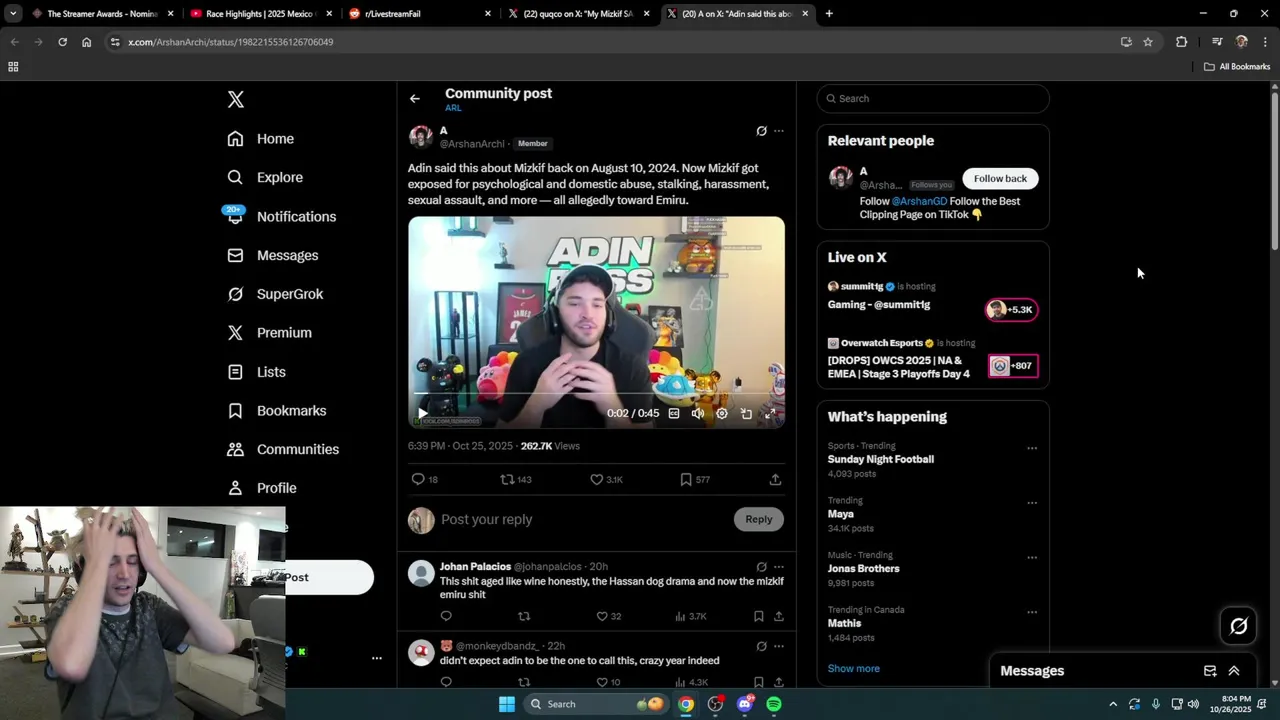Open floating Grok button
Image resolution: width=1280 pixels, height=720 pixels.
(1239, 626)
